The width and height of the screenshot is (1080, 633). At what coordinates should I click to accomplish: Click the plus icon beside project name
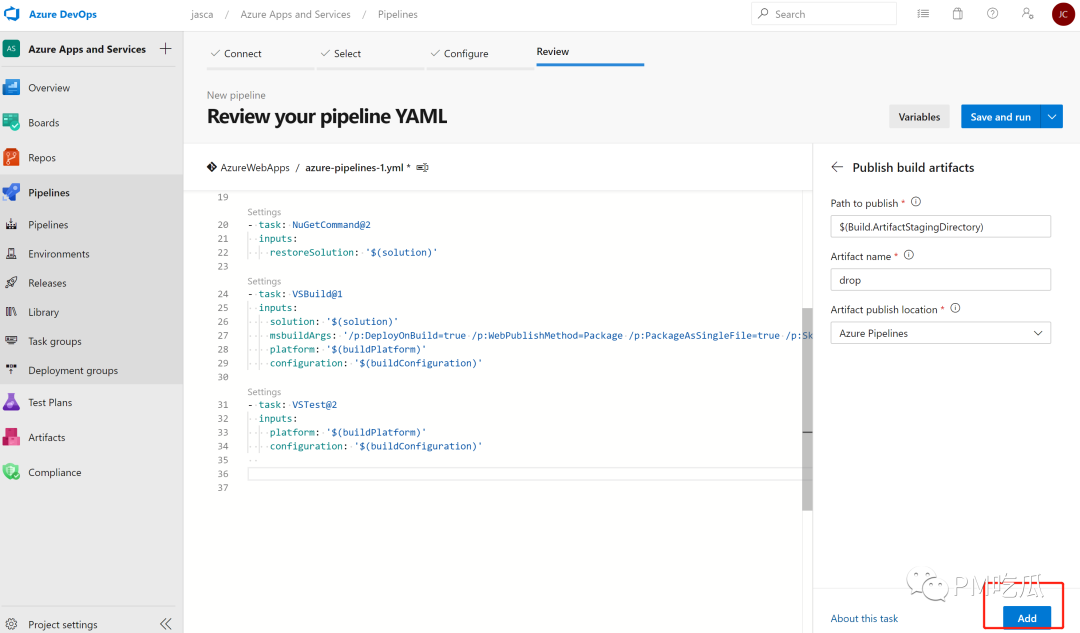pyautogui.click(x=165, y=49)
